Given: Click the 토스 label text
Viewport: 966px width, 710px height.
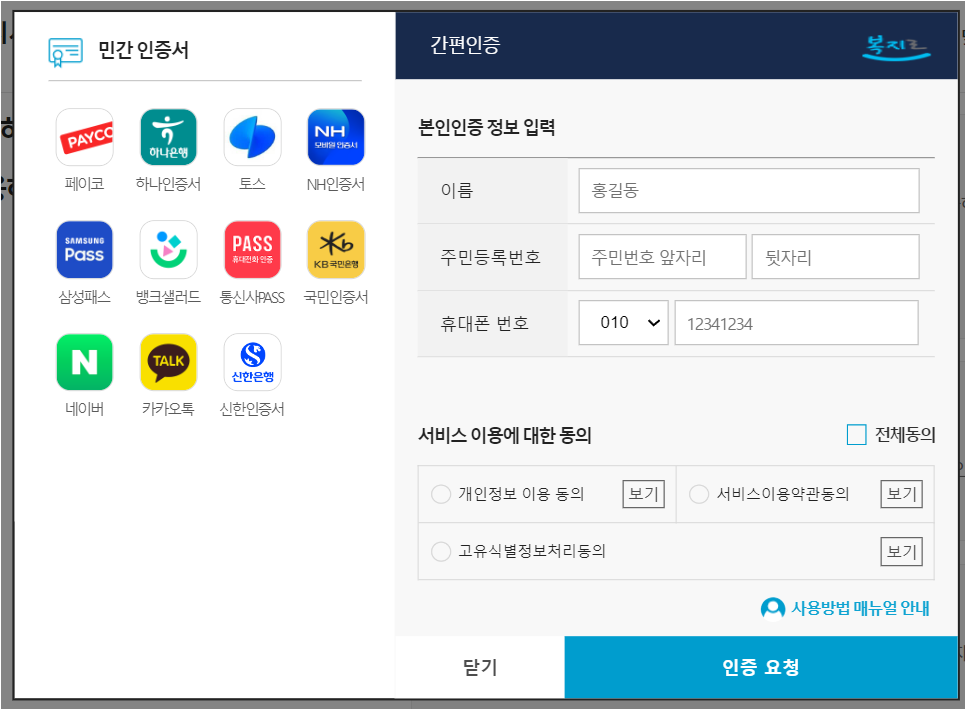Looking at the screenshot, I should [252, 184].
